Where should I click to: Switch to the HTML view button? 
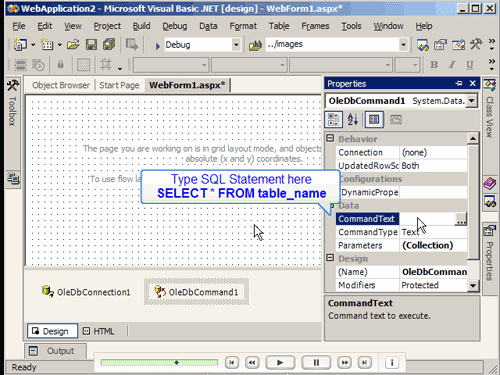99,331
